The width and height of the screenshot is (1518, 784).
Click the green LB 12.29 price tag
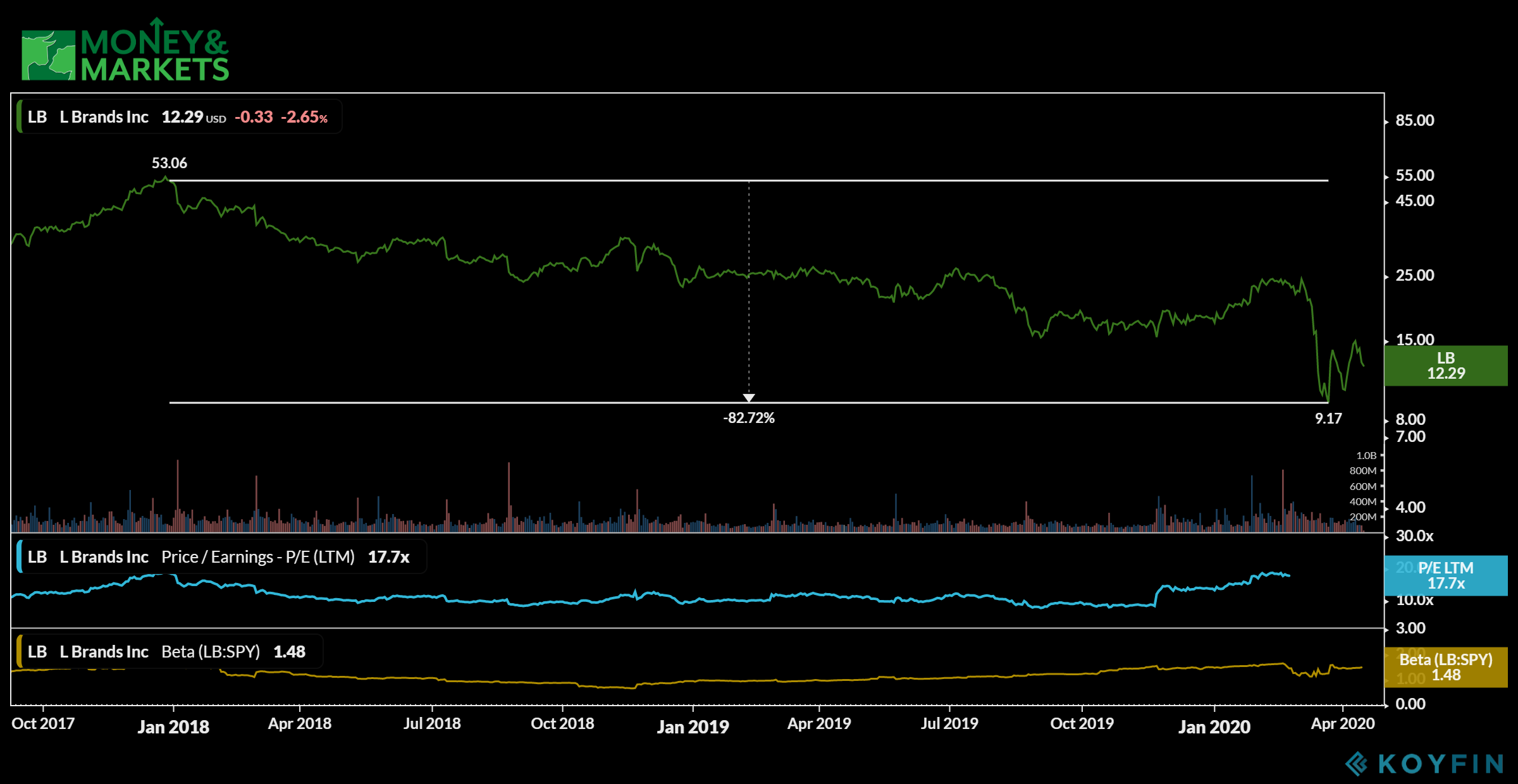(x=1445, y=365)
